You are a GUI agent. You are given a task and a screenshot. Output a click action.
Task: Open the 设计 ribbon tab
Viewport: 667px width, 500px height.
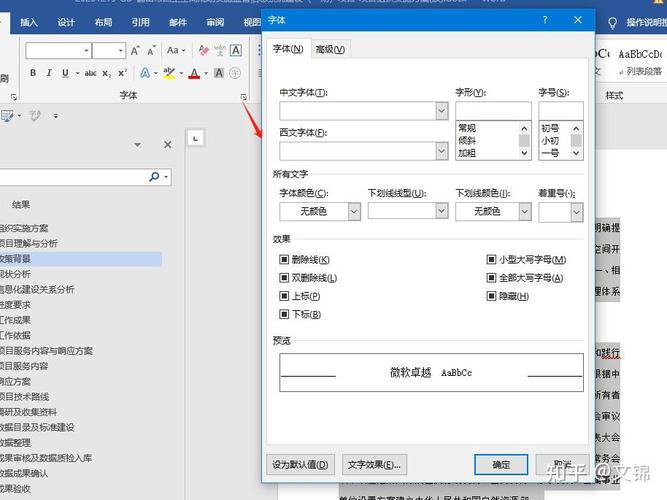[x=66, y=23]
